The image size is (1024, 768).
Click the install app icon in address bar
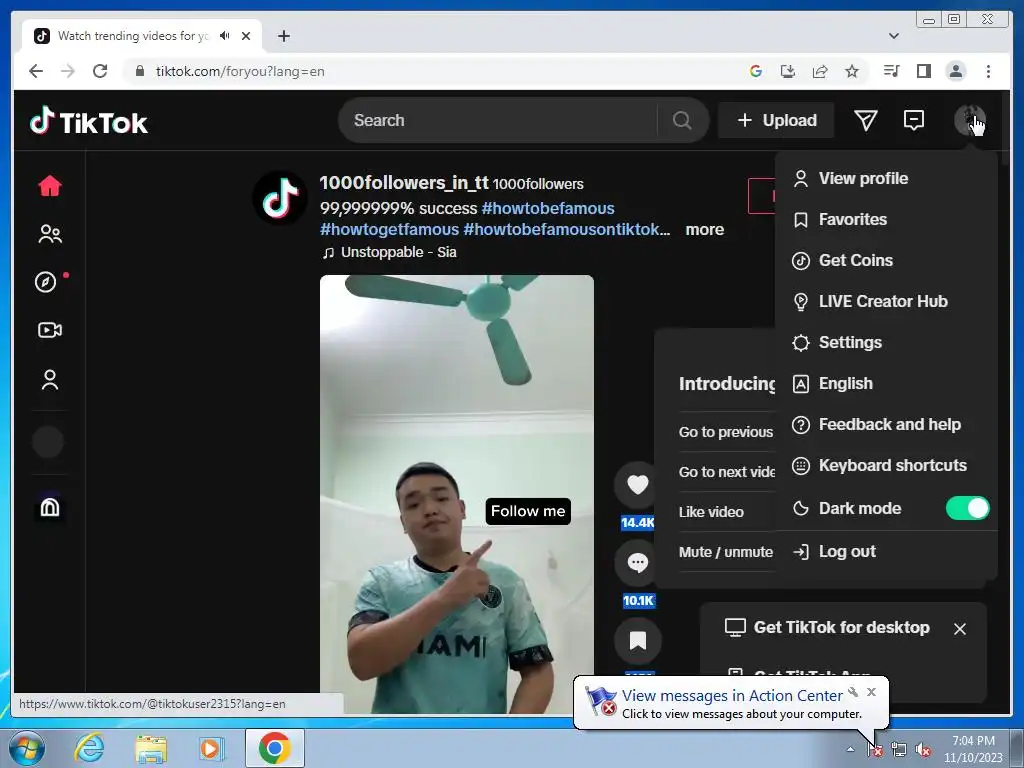tap(788, 71)
